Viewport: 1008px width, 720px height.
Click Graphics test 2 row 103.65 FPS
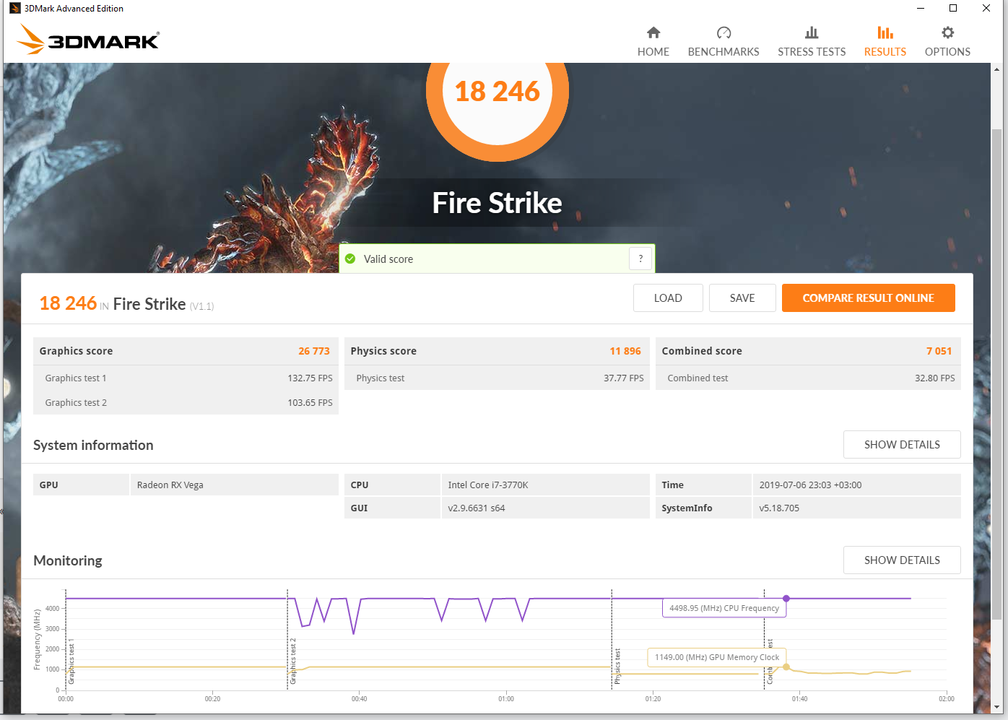(x=186, y=402)
